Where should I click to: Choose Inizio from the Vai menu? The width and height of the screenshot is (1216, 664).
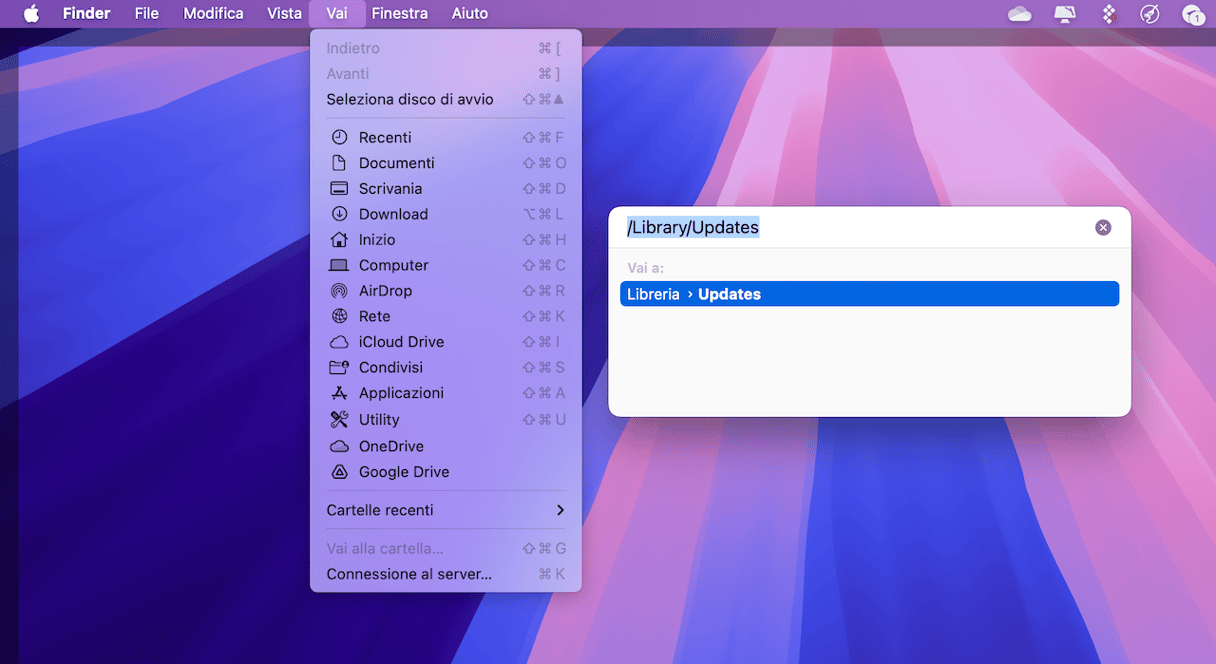pos(446,240)
